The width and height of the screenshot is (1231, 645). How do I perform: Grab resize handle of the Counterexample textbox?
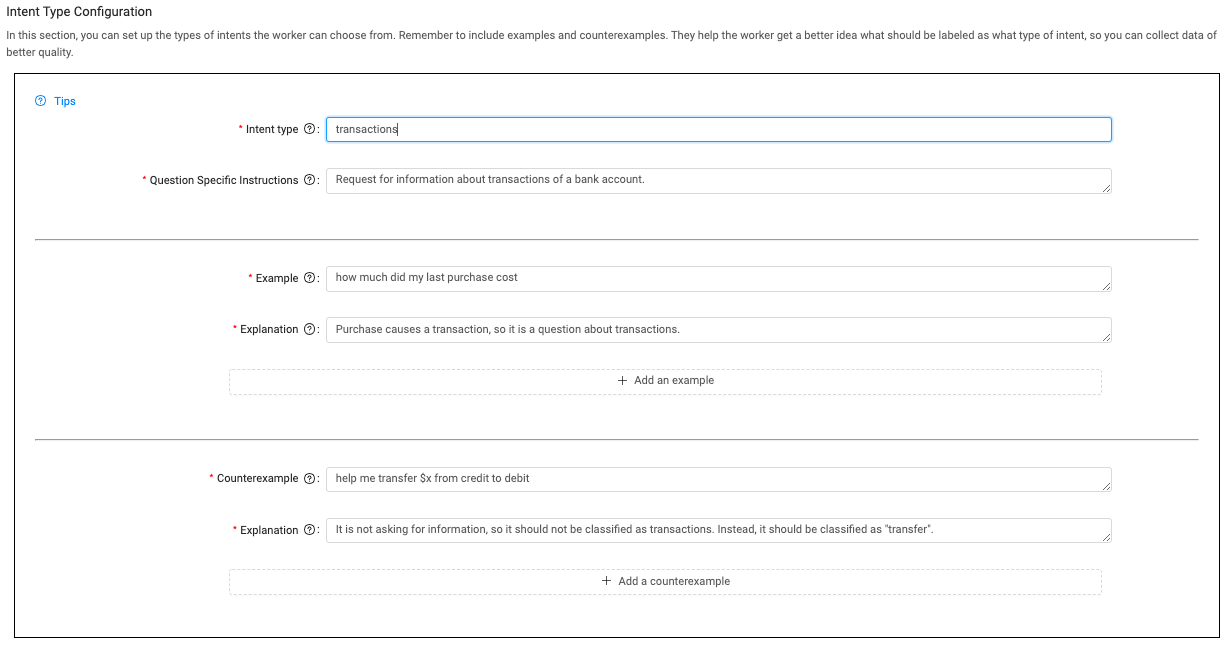[1106, 486]
